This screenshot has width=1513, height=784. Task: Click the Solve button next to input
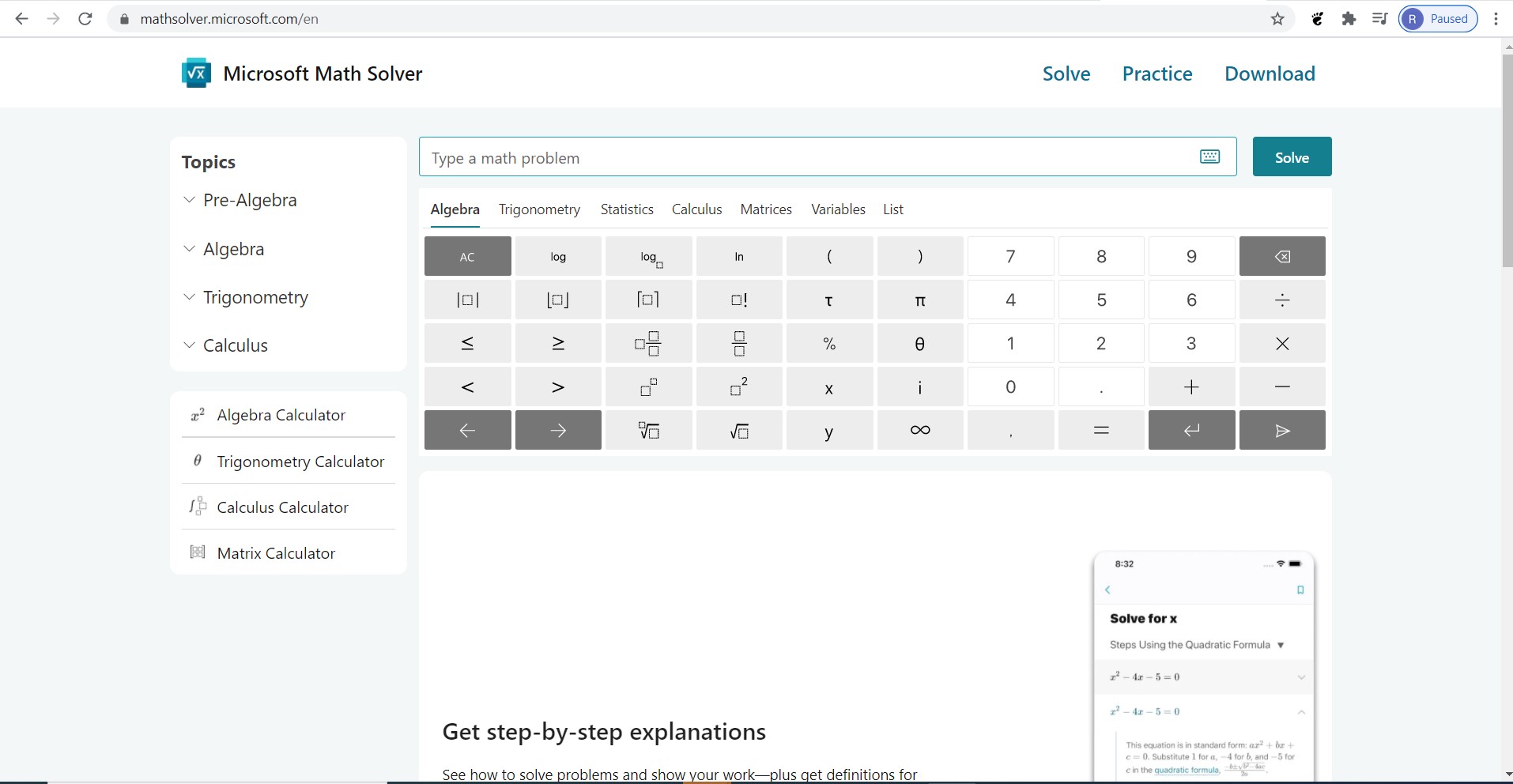(x=1291, y=156)
